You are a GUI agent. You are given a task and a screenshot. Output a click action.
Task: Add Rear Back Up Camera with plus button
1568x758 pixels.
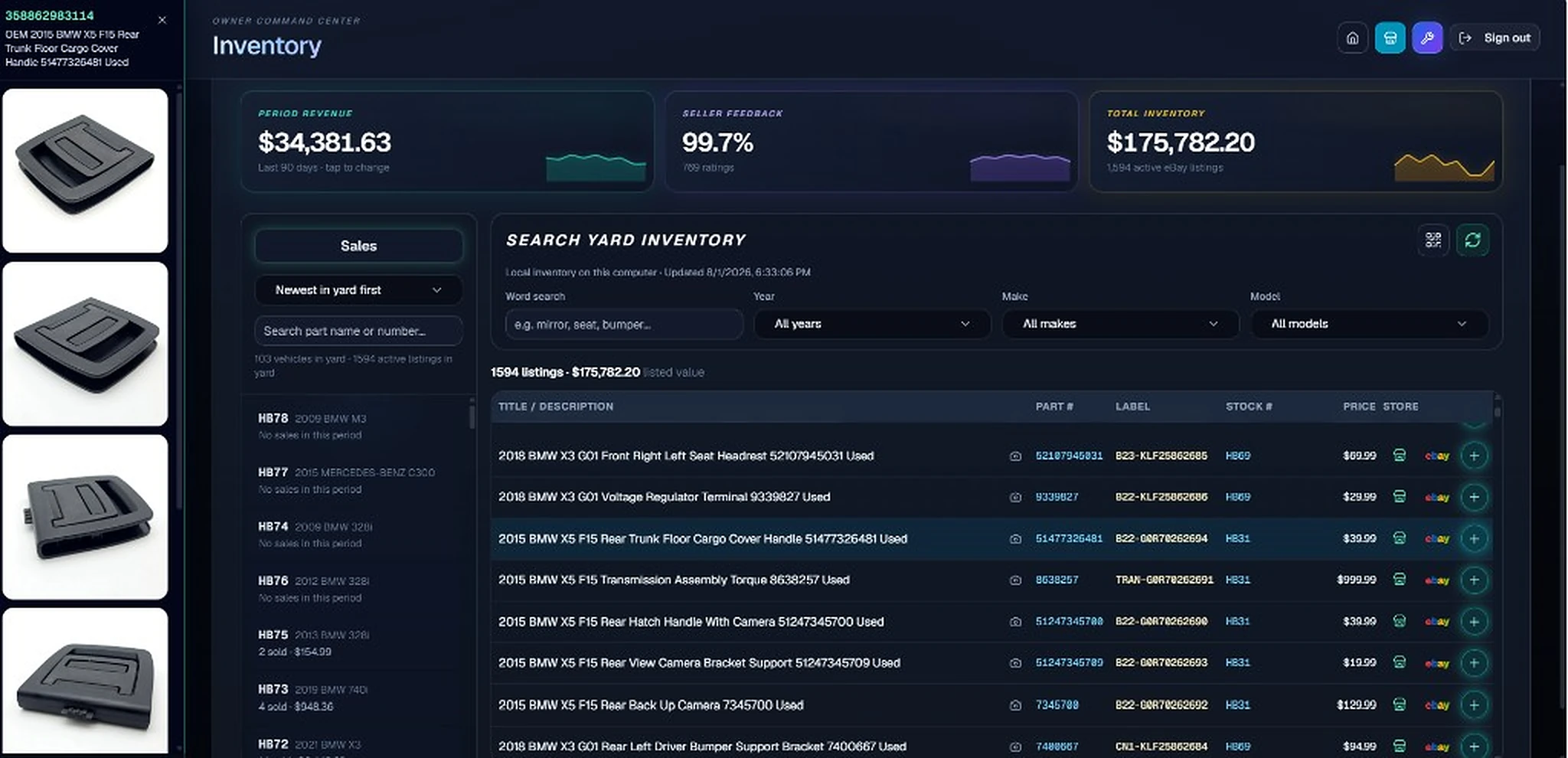click(x=1474, y=704)
